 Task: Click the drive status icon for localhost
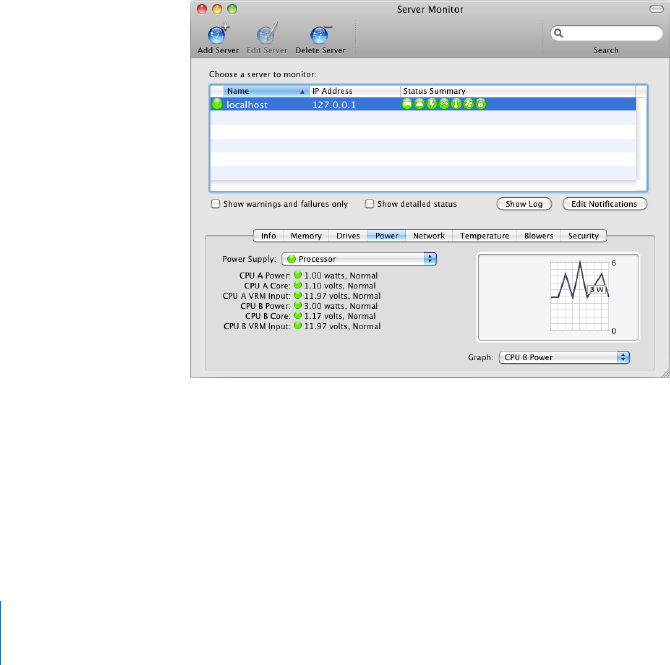[x=419, y=104]
